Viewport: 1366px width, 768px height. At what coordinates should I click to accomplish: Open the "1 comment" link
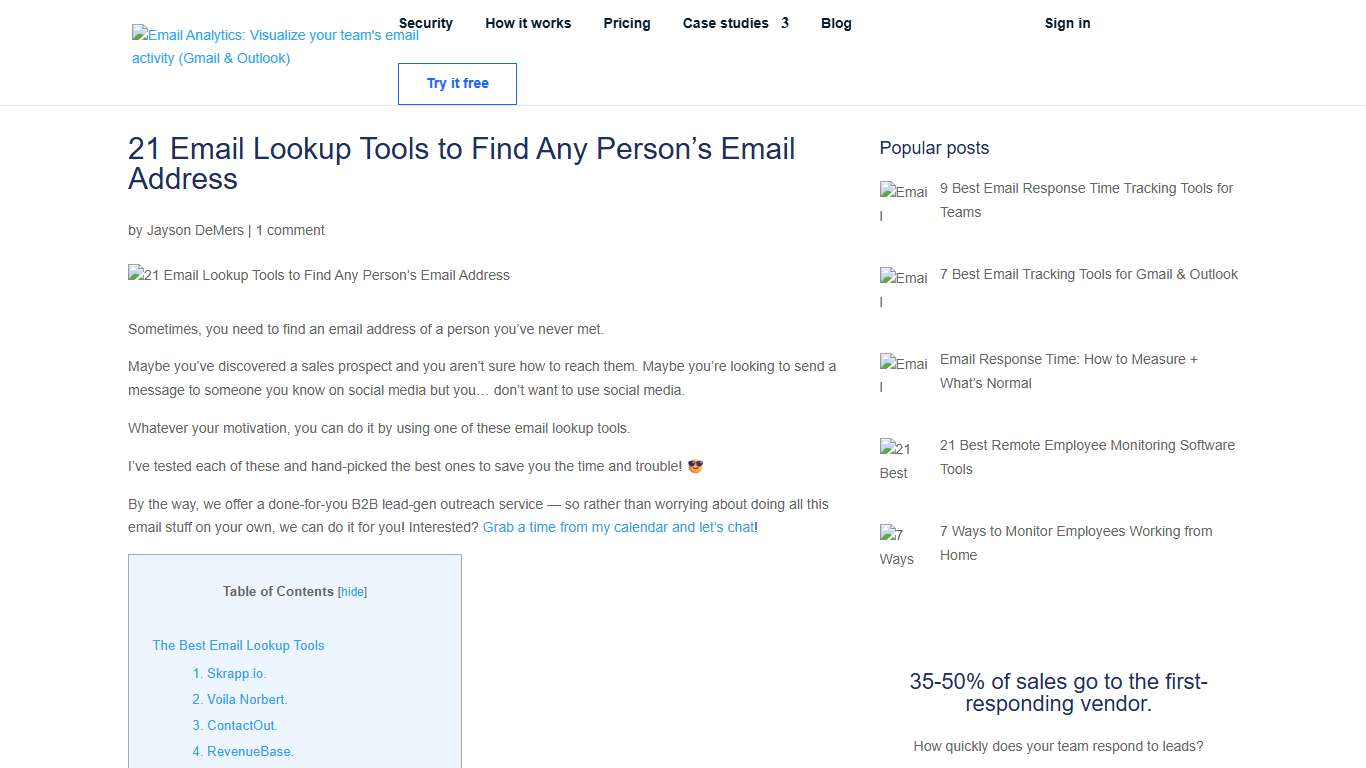289,230
